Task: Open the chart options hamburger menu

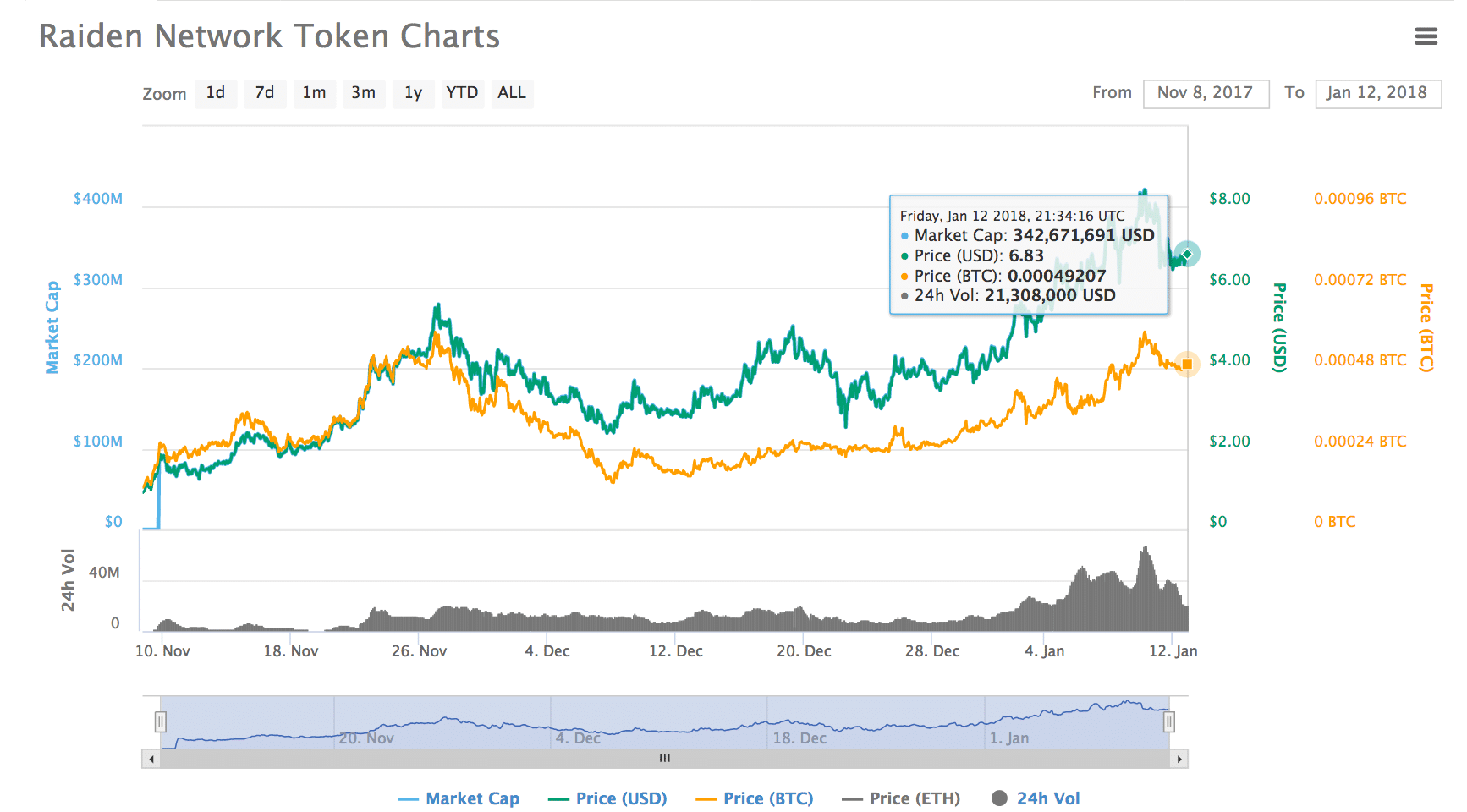Action: click(x=1426, y=36)
